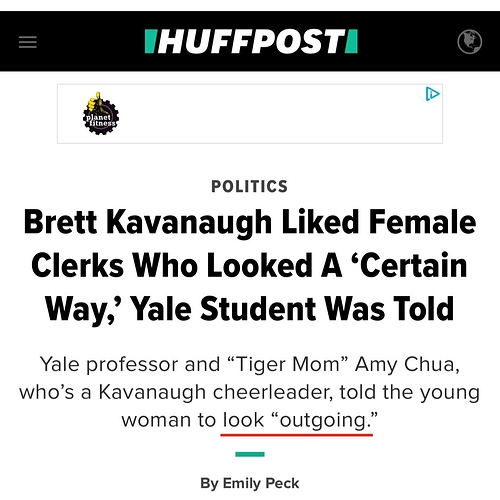
Task: Click the globe edition selector icon
Action: click(x=469, y=42)
